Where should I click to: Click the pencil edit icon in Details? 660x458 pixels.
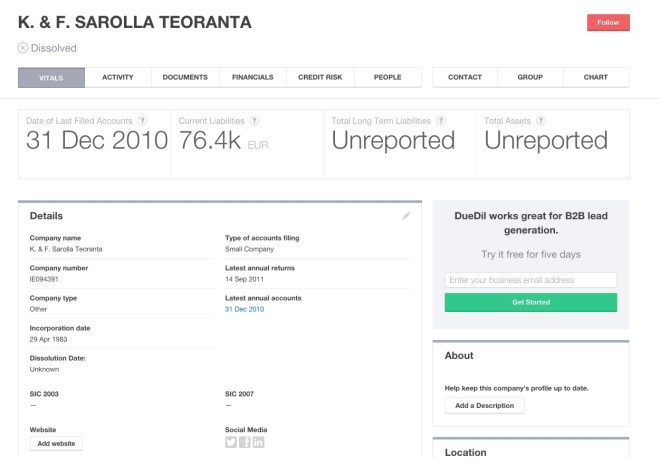[x=406, y=215]
